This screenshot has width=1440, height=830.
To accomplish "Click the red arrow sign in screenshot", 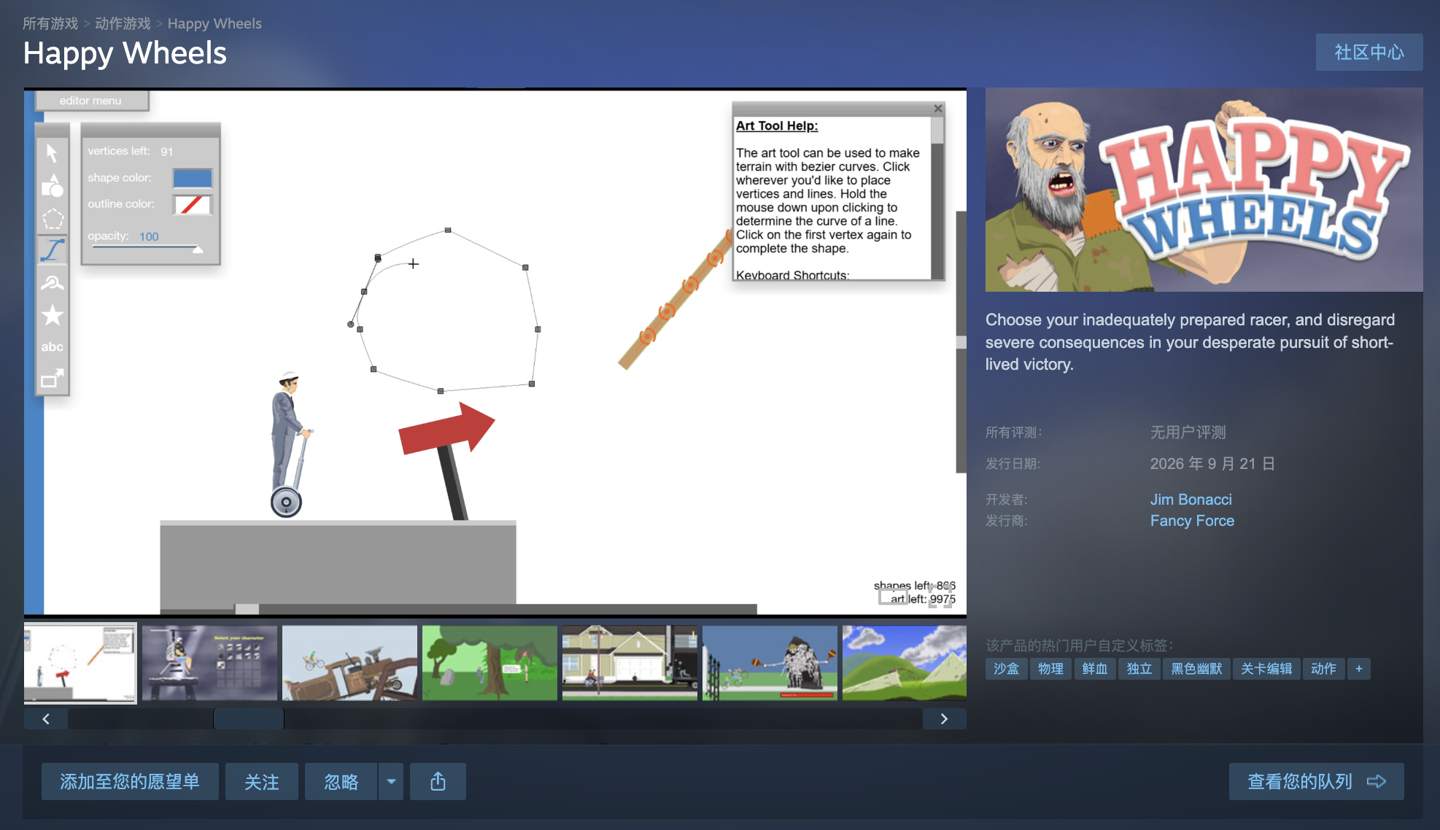I will point(446,430).
